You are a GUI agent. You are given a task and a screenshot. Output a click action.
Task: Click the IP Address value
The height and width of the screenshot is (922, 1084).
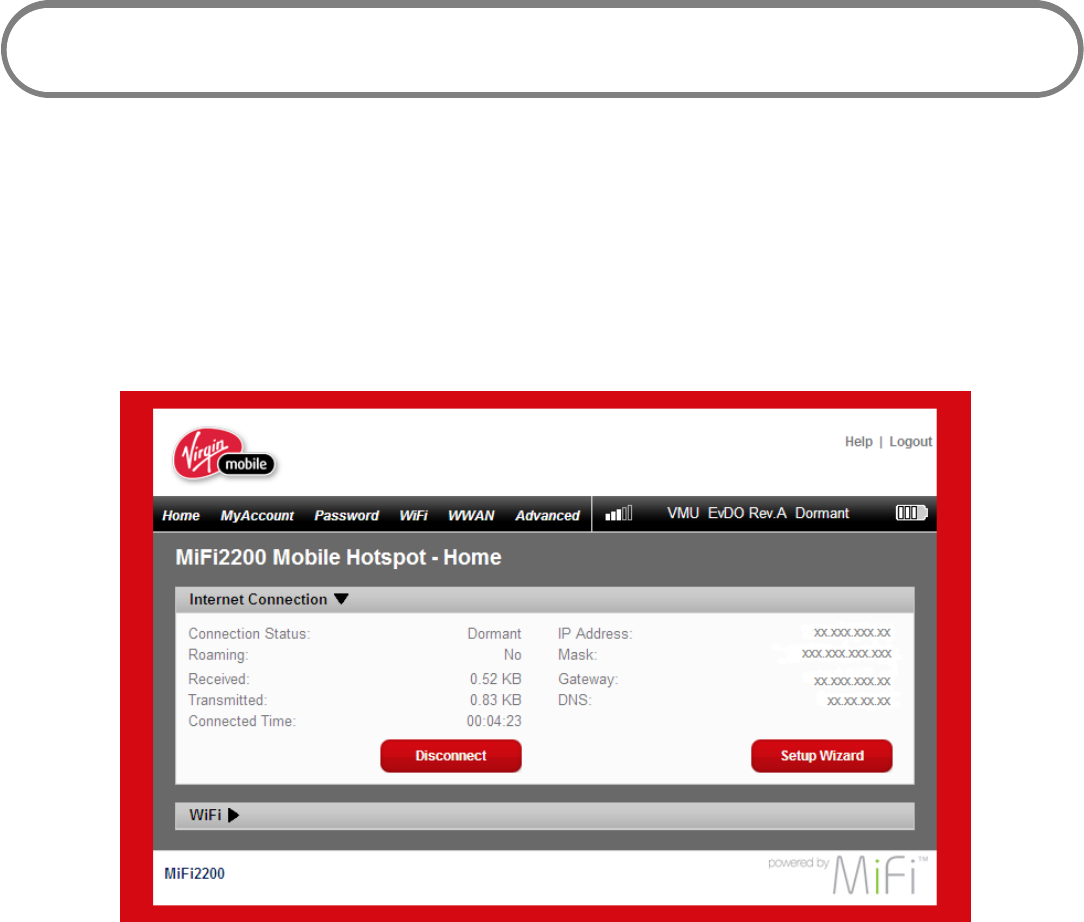pos(852,632)
